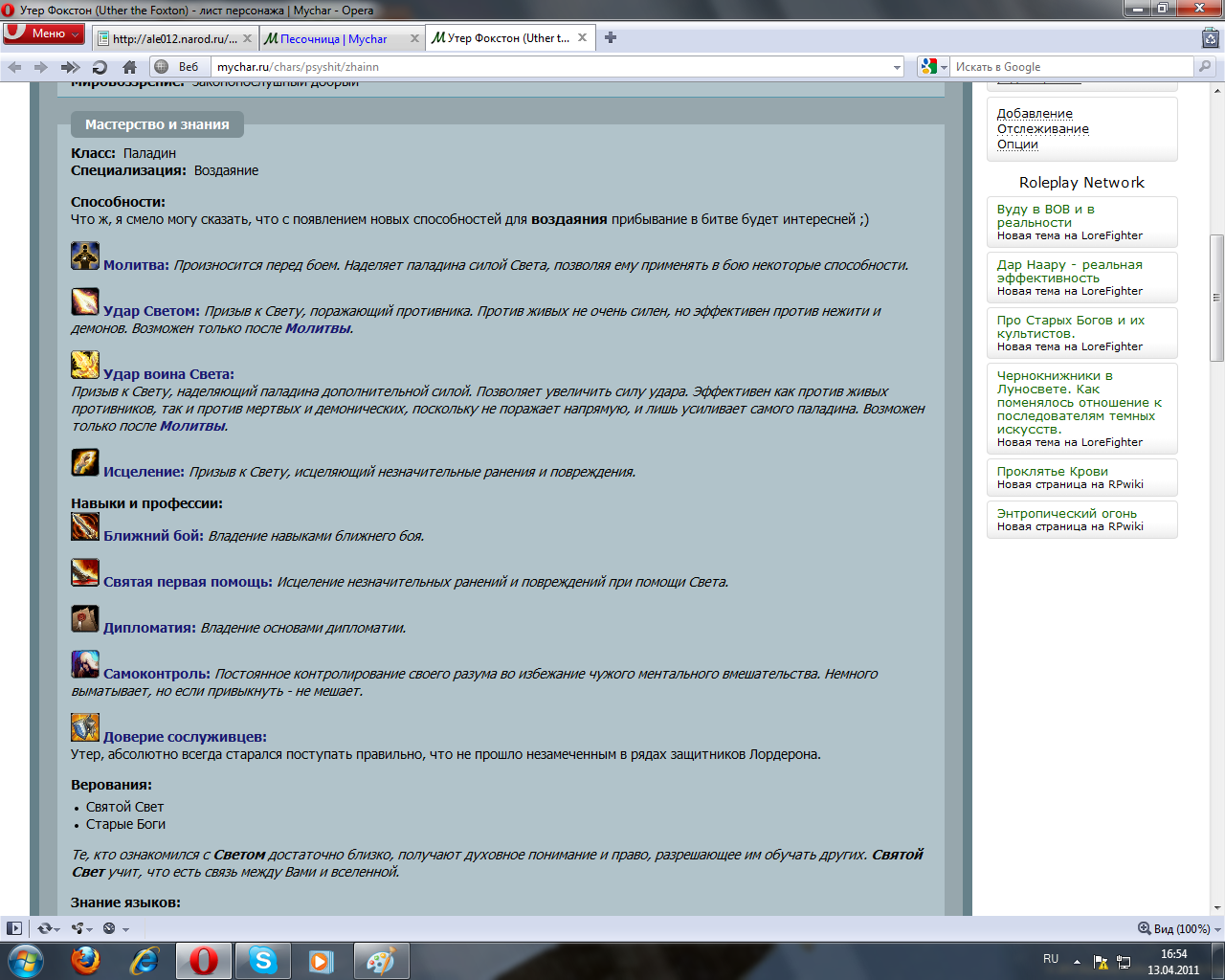Click the search magnifier button
This screenshot has height=980, width=1225.
tap(1205, 67)
